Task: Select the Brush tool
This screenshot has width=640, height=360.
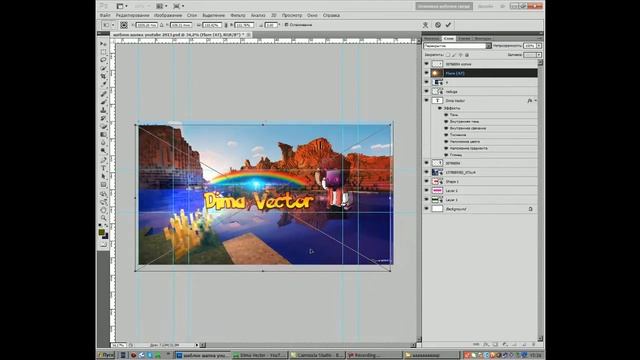Action: pos(103,102)
